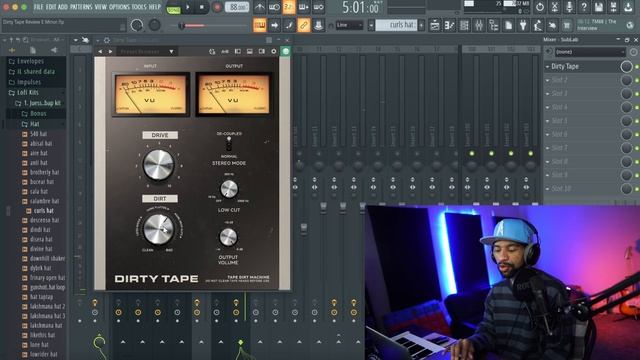Select curls hat sample in browser

click(44, 211)
